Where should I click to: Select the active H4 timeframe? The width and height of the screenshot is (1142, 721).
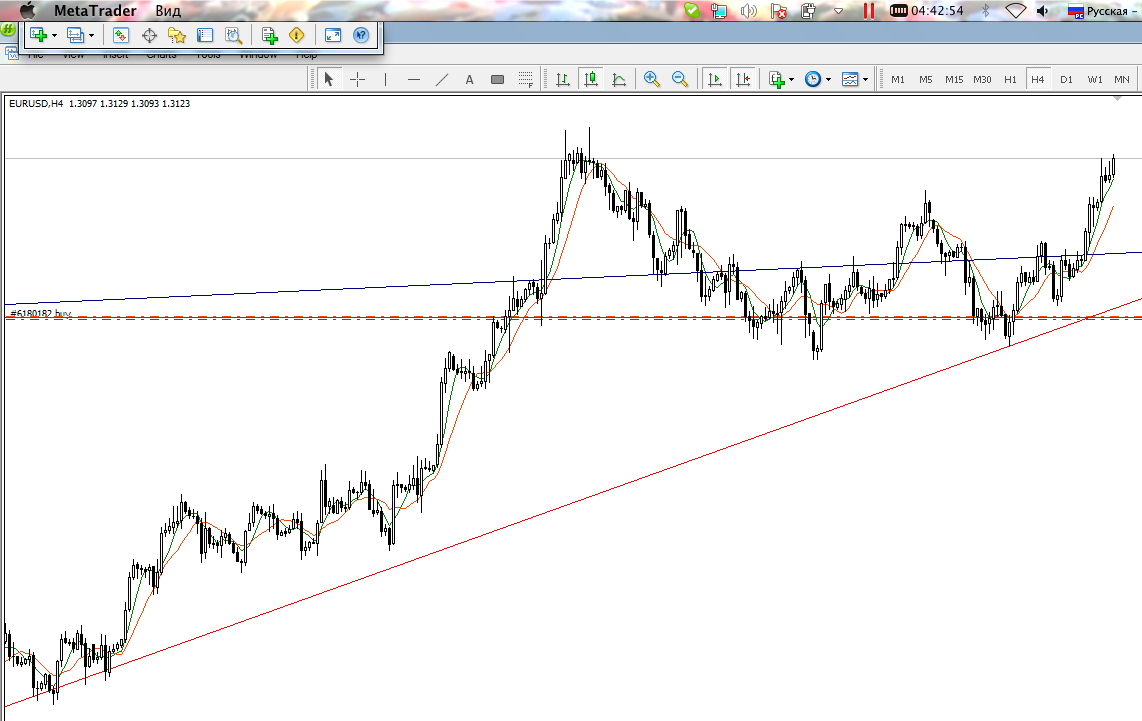1038,79
